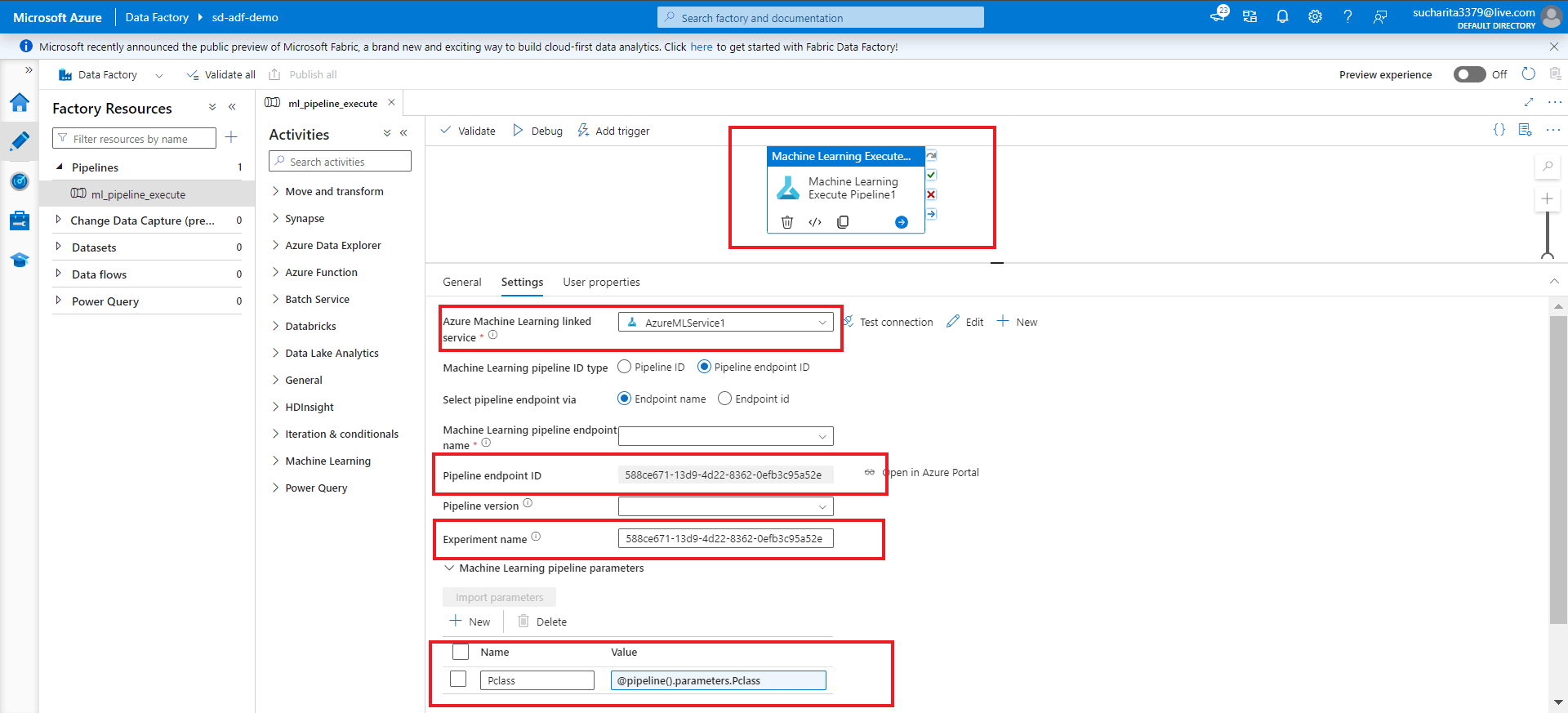Open pipeline properties panel icon

click(x=1525, y=130)
